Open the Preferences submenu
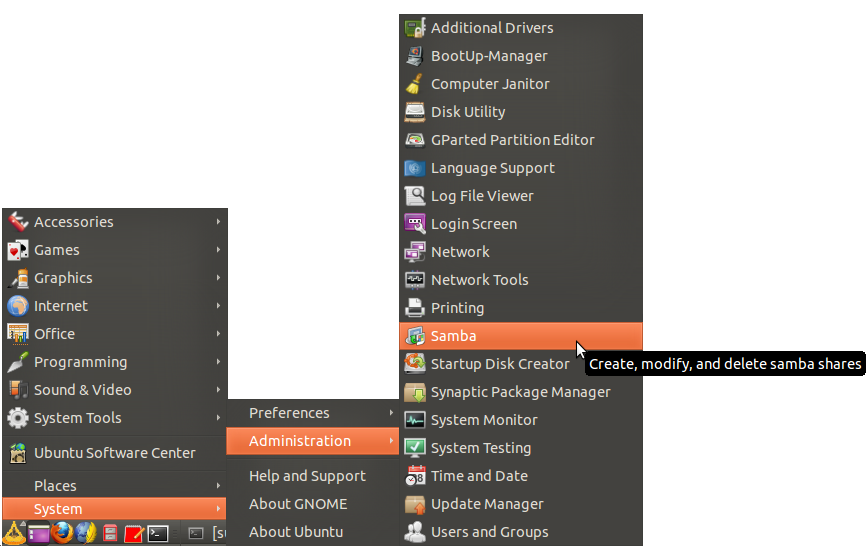 tap(313, 413)
